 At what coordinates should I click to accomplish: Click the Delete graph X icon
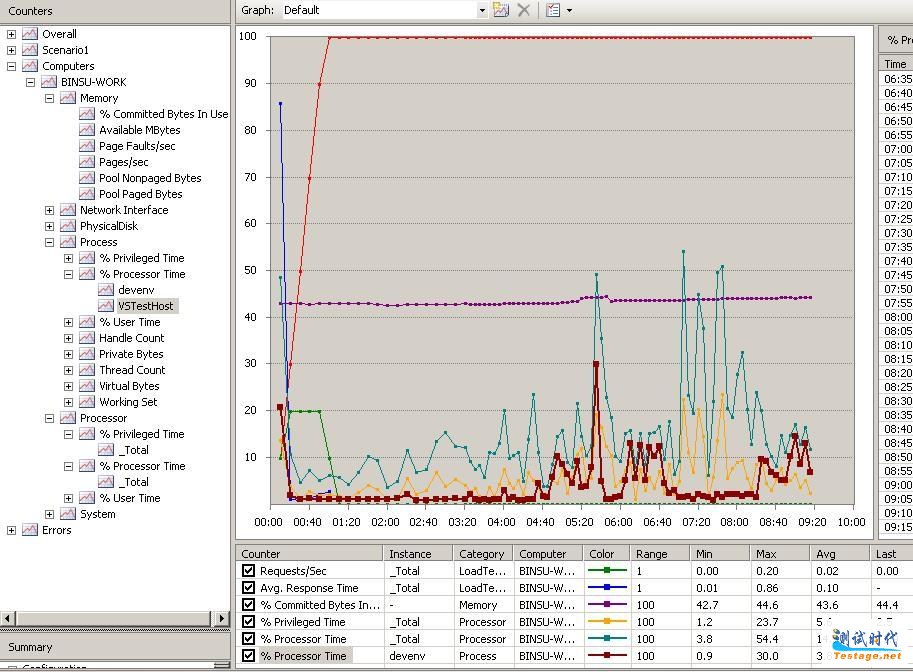coord(523,10)
